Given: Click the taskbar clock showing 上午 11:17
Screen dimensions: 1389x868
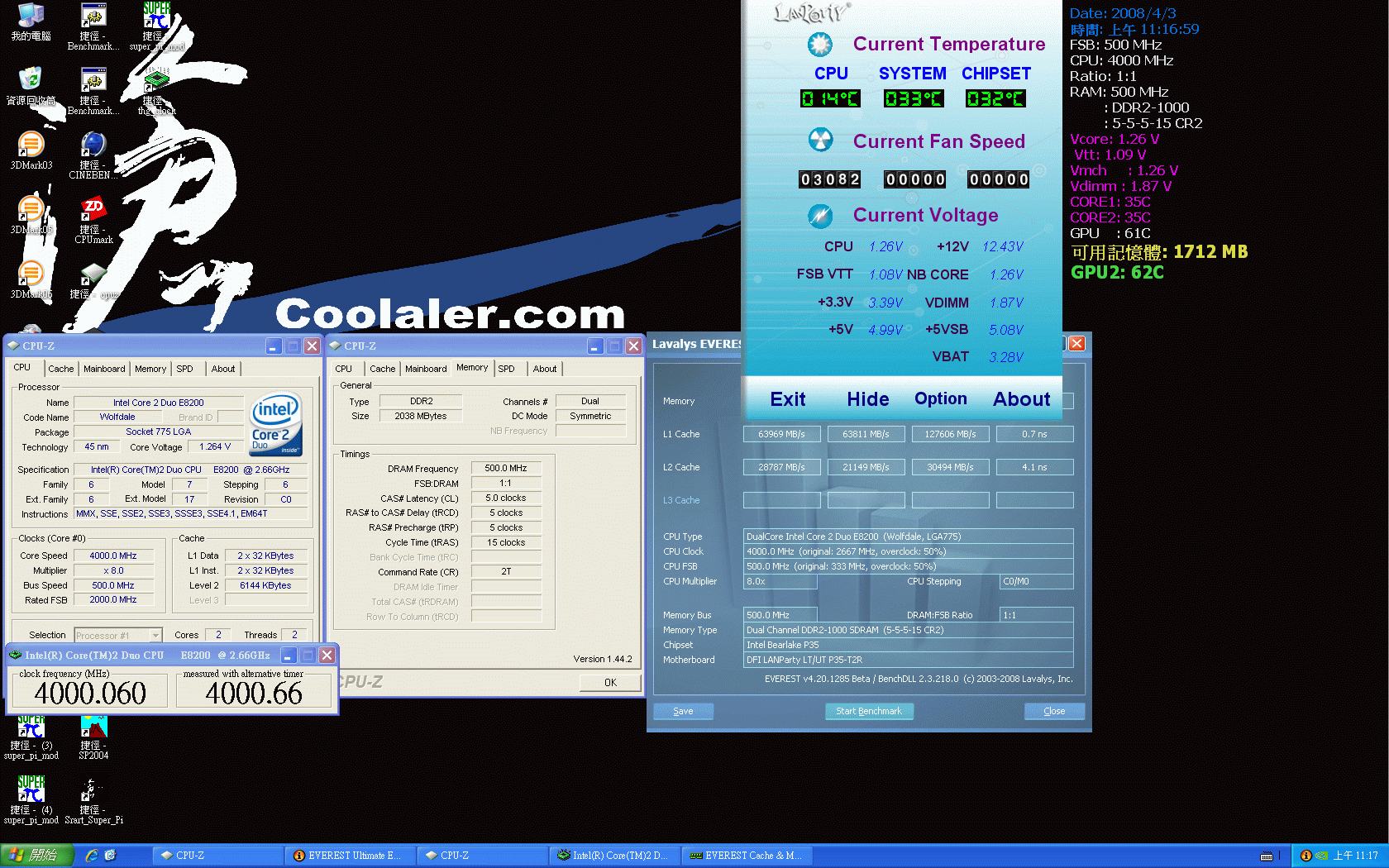Looking at the screenshot, I should (x=1355, y=856).
